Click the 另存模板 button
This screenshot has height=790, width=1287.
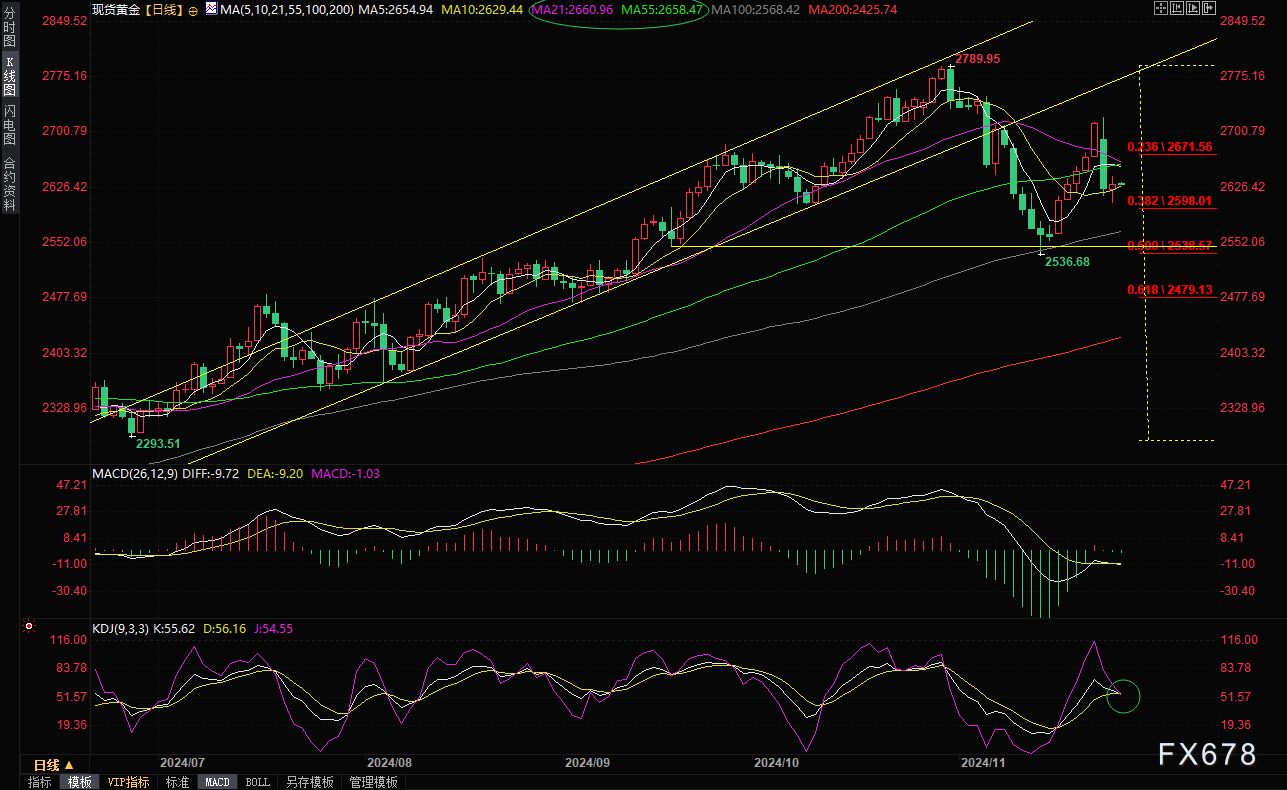(x=309, y=782)
